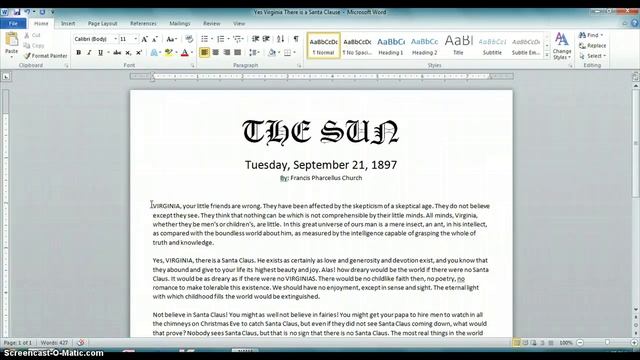Decrease paragraph indent

[256, 39]
